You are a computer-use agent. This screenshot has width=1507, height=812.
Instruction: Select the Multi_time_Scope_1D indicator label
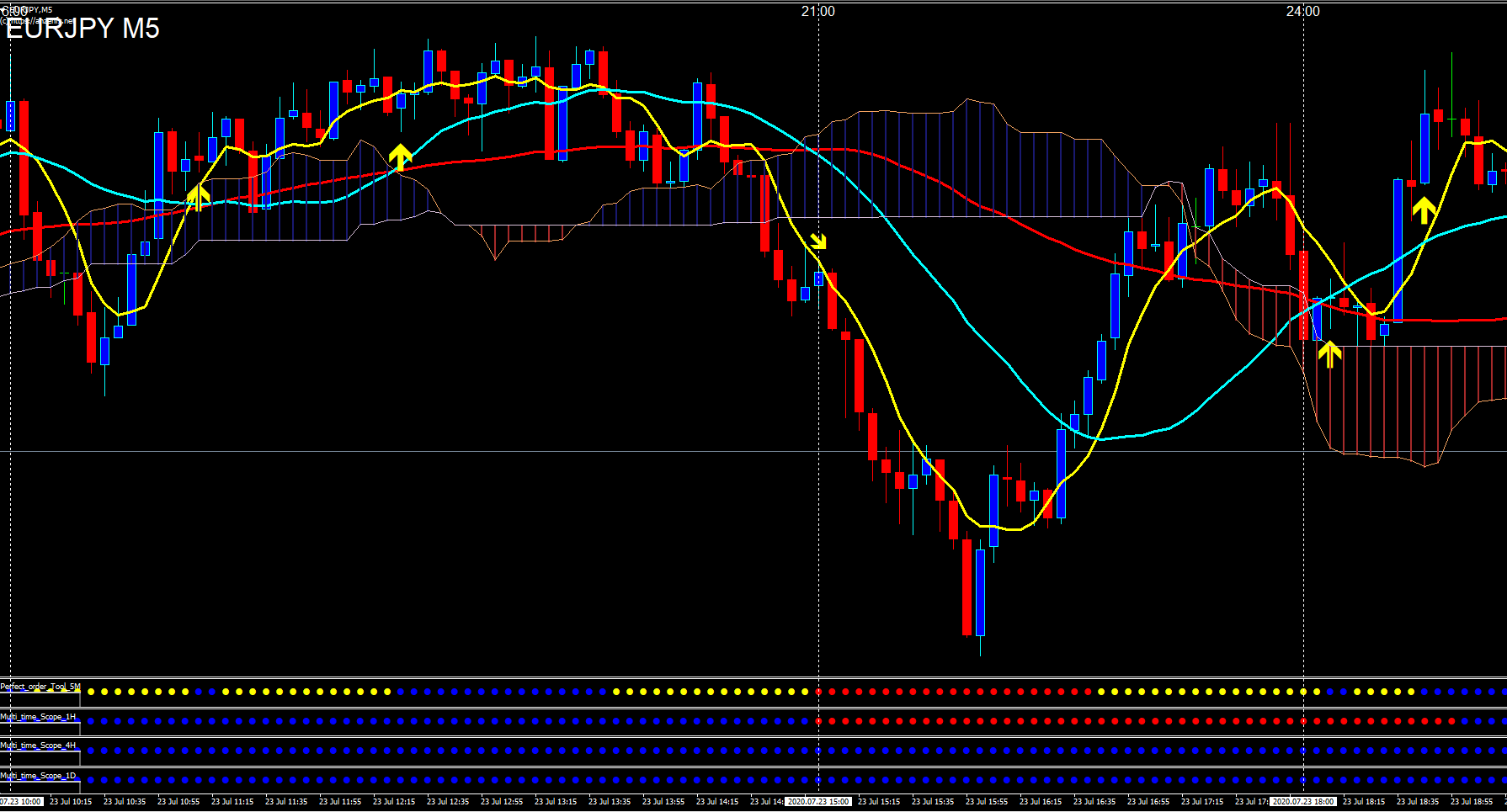(x=38, y=776)
